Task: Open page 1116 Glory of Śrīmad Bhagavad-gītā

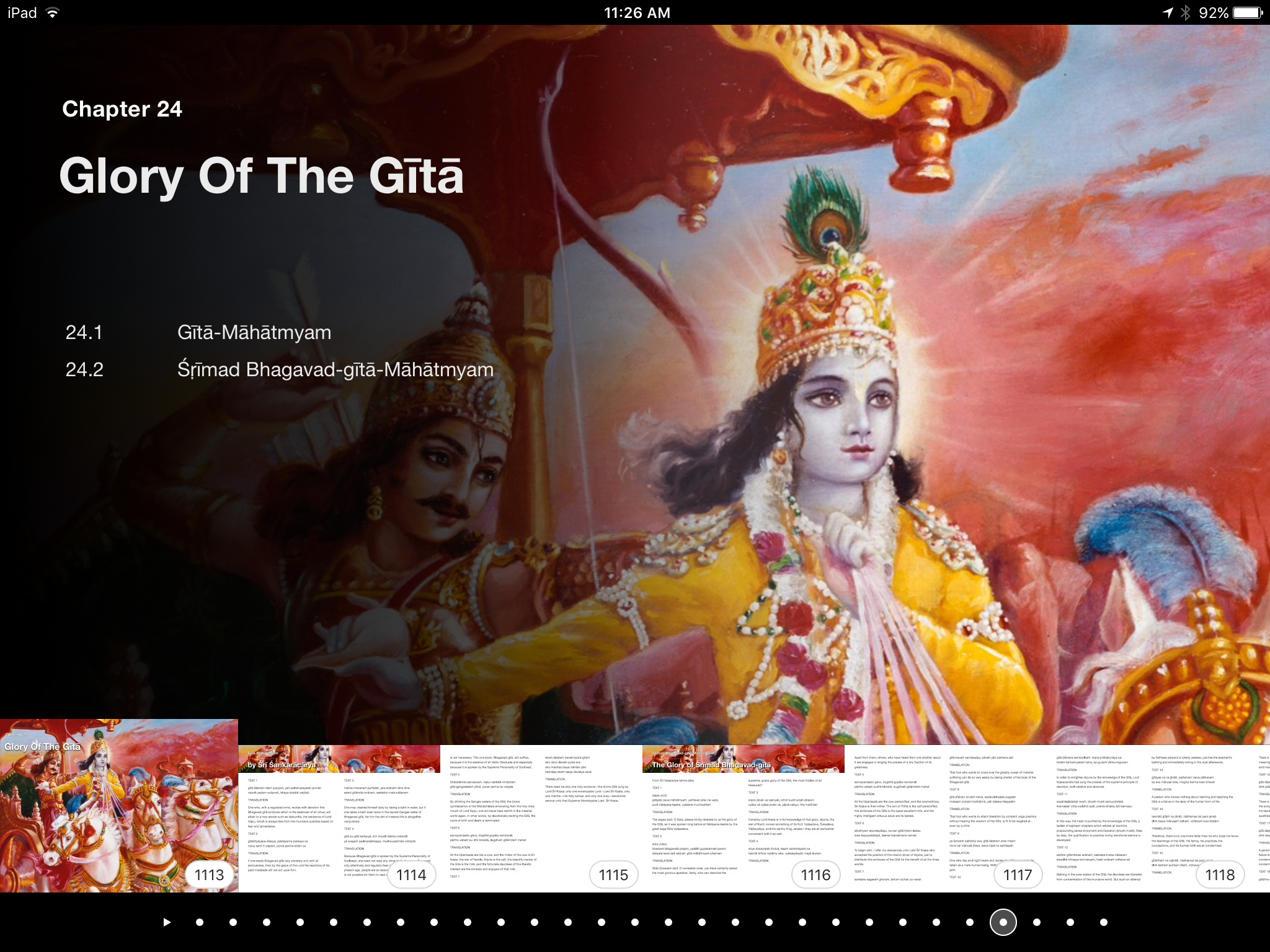Action: coord(743,818)
